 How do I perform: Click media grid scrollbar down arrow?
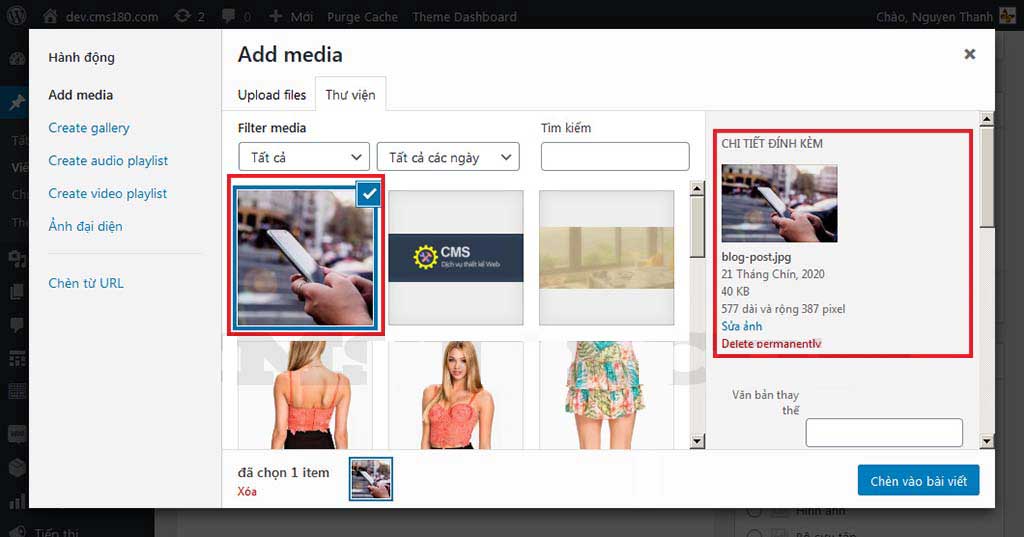pyautogui.click(x=697, y=442)
